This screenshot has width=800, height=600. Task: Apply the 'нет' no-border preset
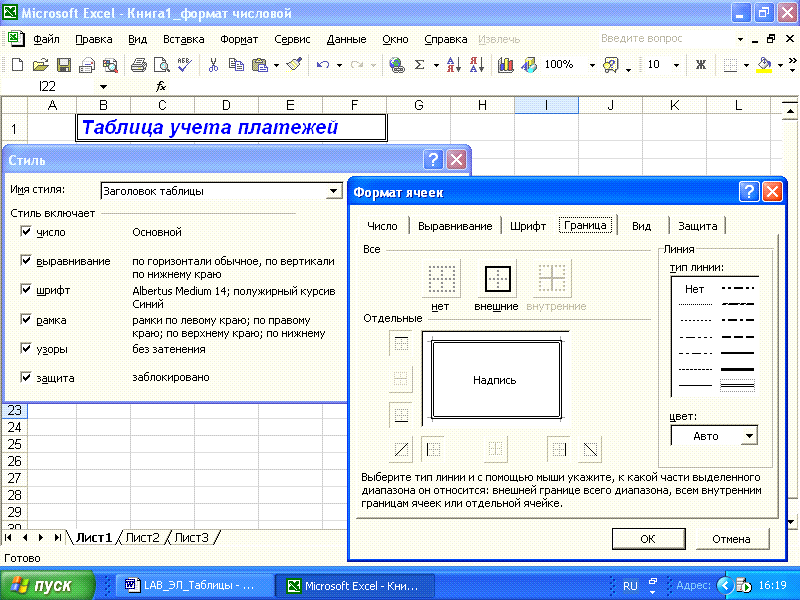point(441,279)
